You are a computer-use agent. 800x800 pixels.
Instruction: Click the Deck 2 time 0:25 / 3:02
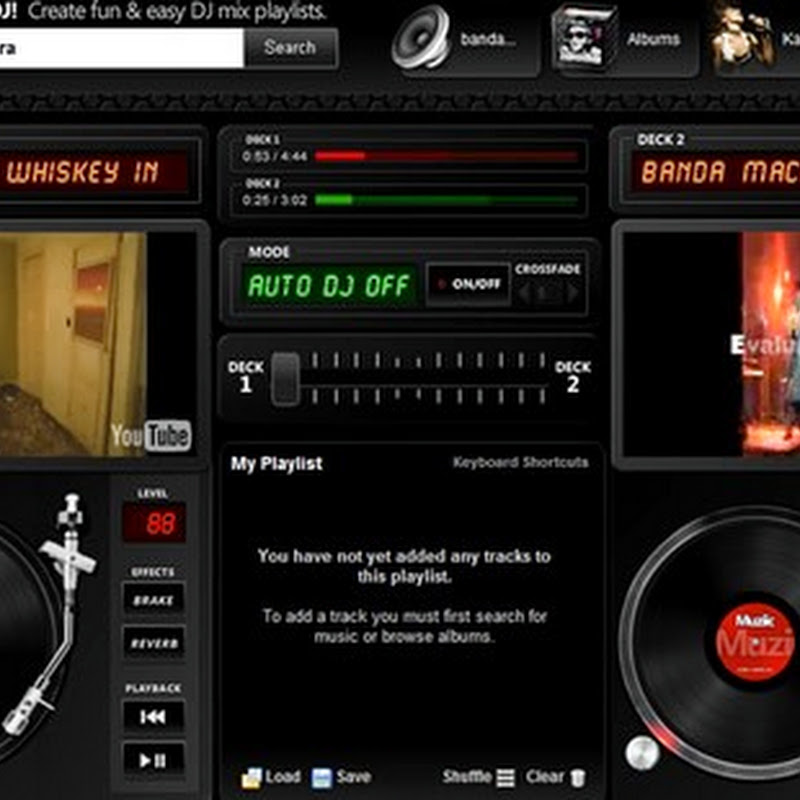(x=274, y=200)
